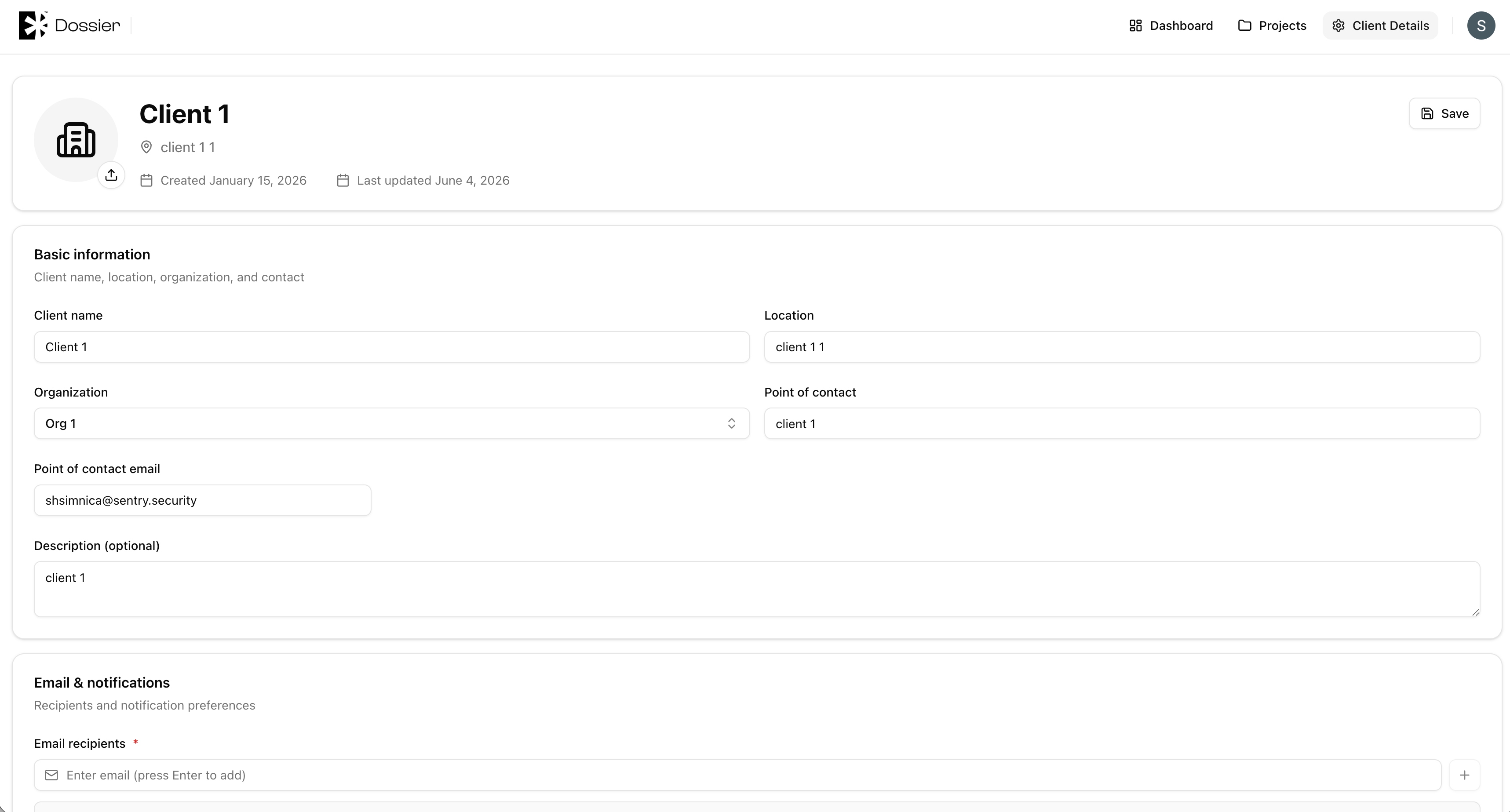Click the Recipients and notification preferences subtitle
The width and height of the screenshot is (1510, 812).
tap(145, 705)
